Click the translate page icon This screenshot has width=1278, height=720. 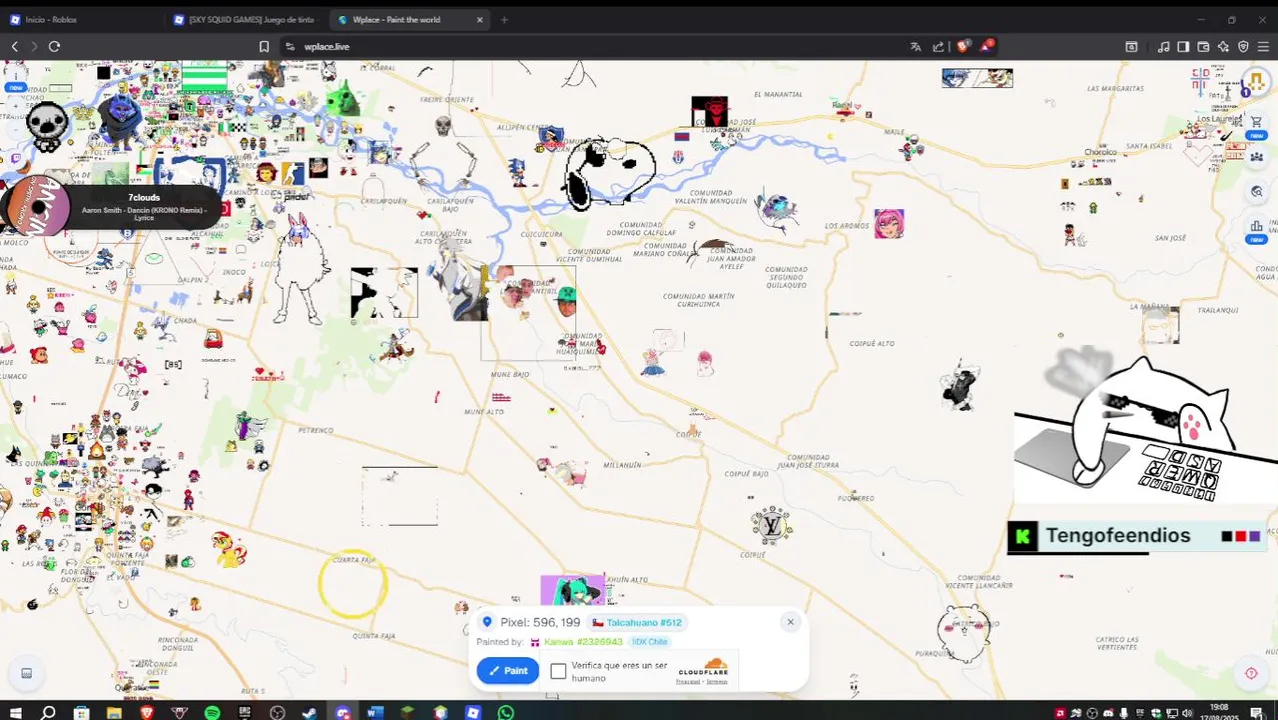click(x=915, y=46)
